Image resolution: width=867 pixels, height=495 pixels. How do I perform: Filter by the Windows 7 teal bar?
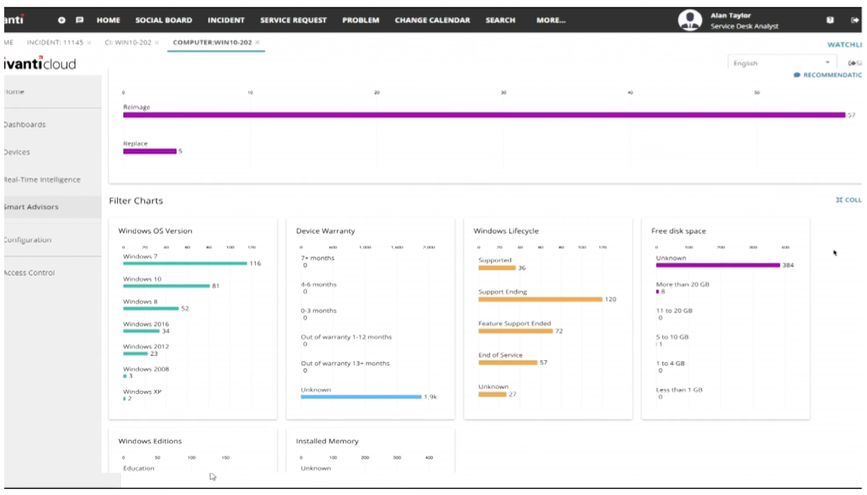185,263
